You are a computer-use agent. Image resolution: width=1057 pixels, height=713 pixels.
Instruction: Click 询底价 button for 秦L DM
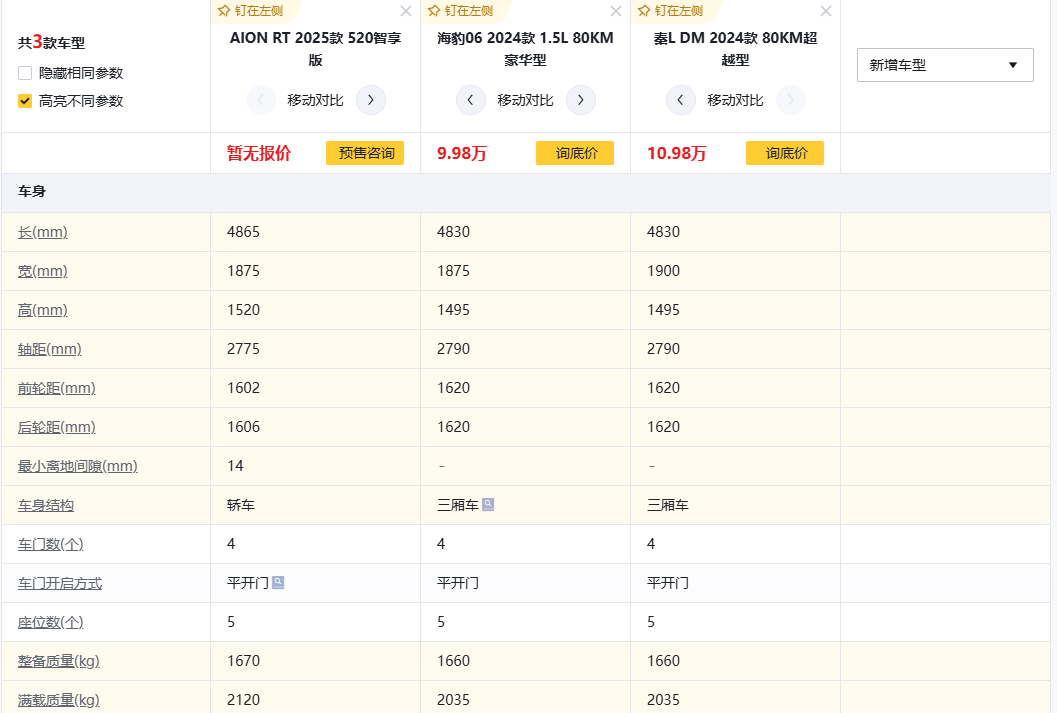[x=785, y=153]
